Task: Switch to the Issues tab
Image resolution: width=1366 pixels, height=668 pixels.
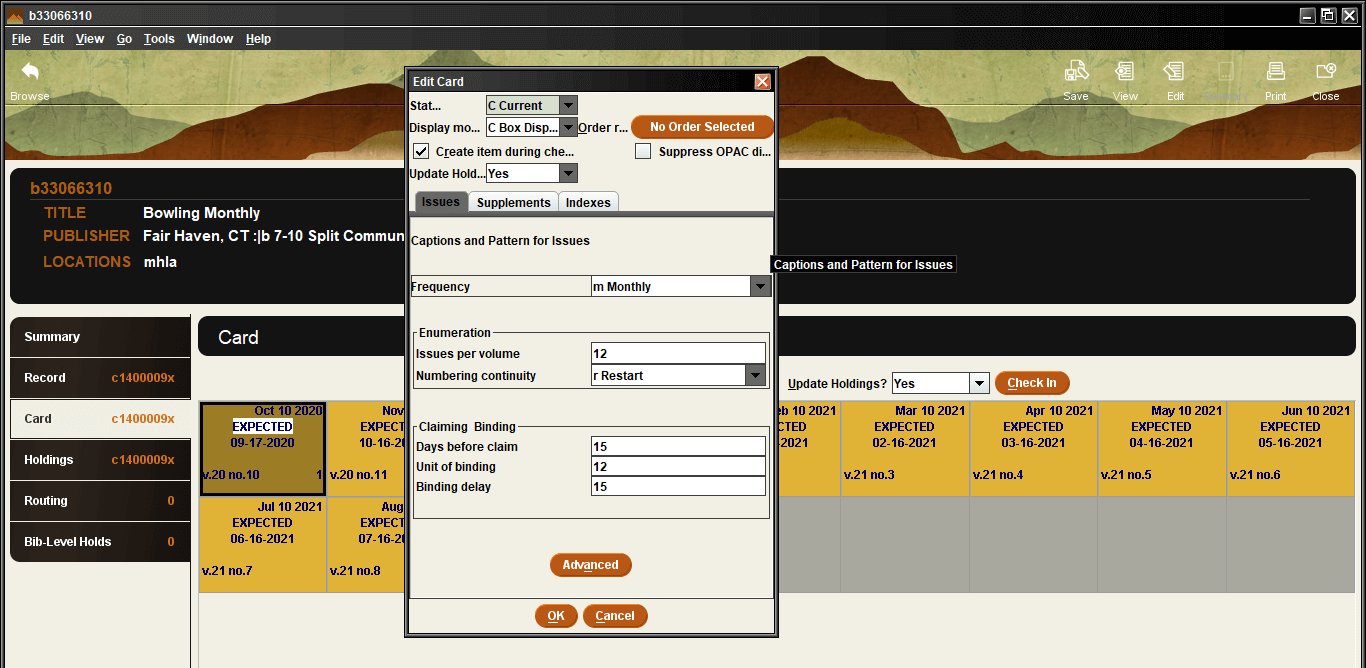Action: coord(440,202)
